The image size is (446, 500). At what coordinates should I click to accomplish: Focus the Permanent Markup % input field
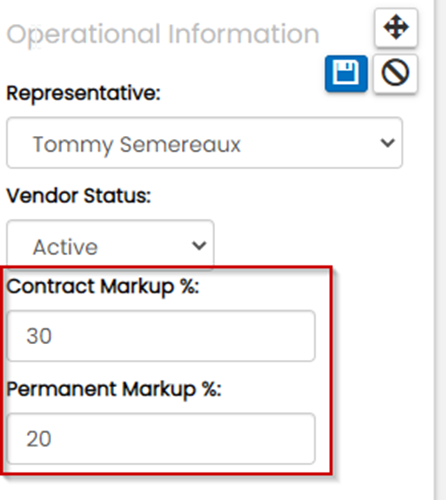click(161, 438)
